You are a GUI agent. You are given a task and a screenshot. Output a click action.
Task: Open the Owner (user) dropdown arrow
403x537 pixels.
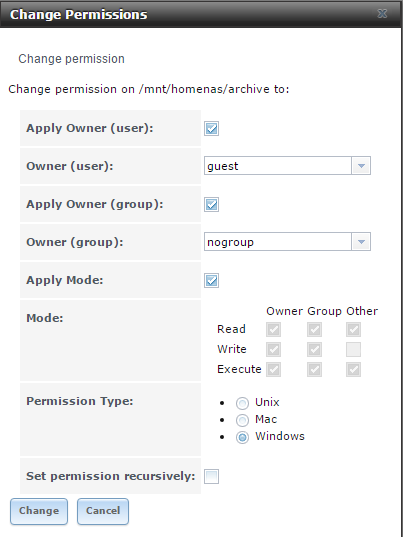coord(361,166)
